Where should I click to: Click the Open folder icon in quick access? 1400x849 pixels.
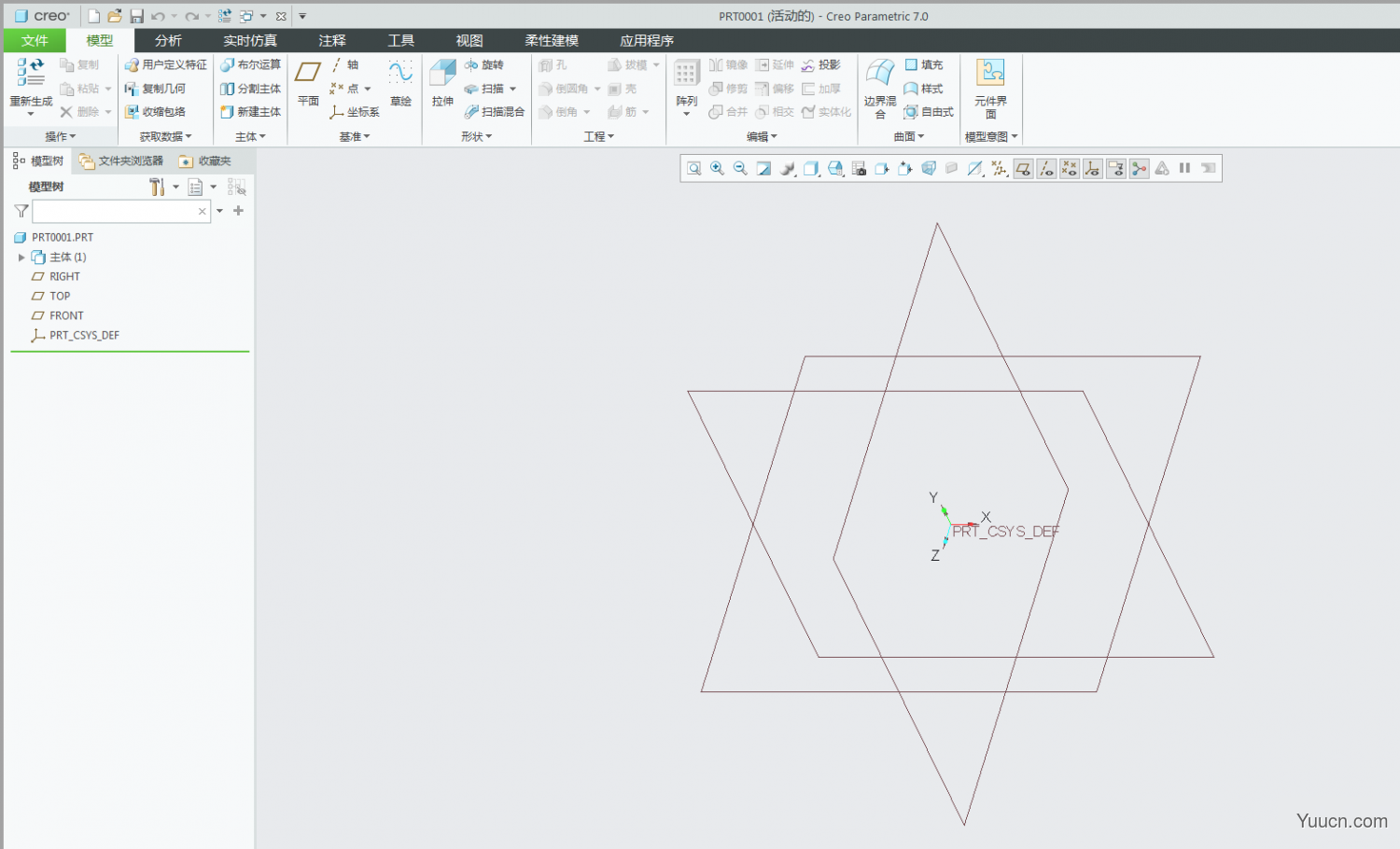115,16
